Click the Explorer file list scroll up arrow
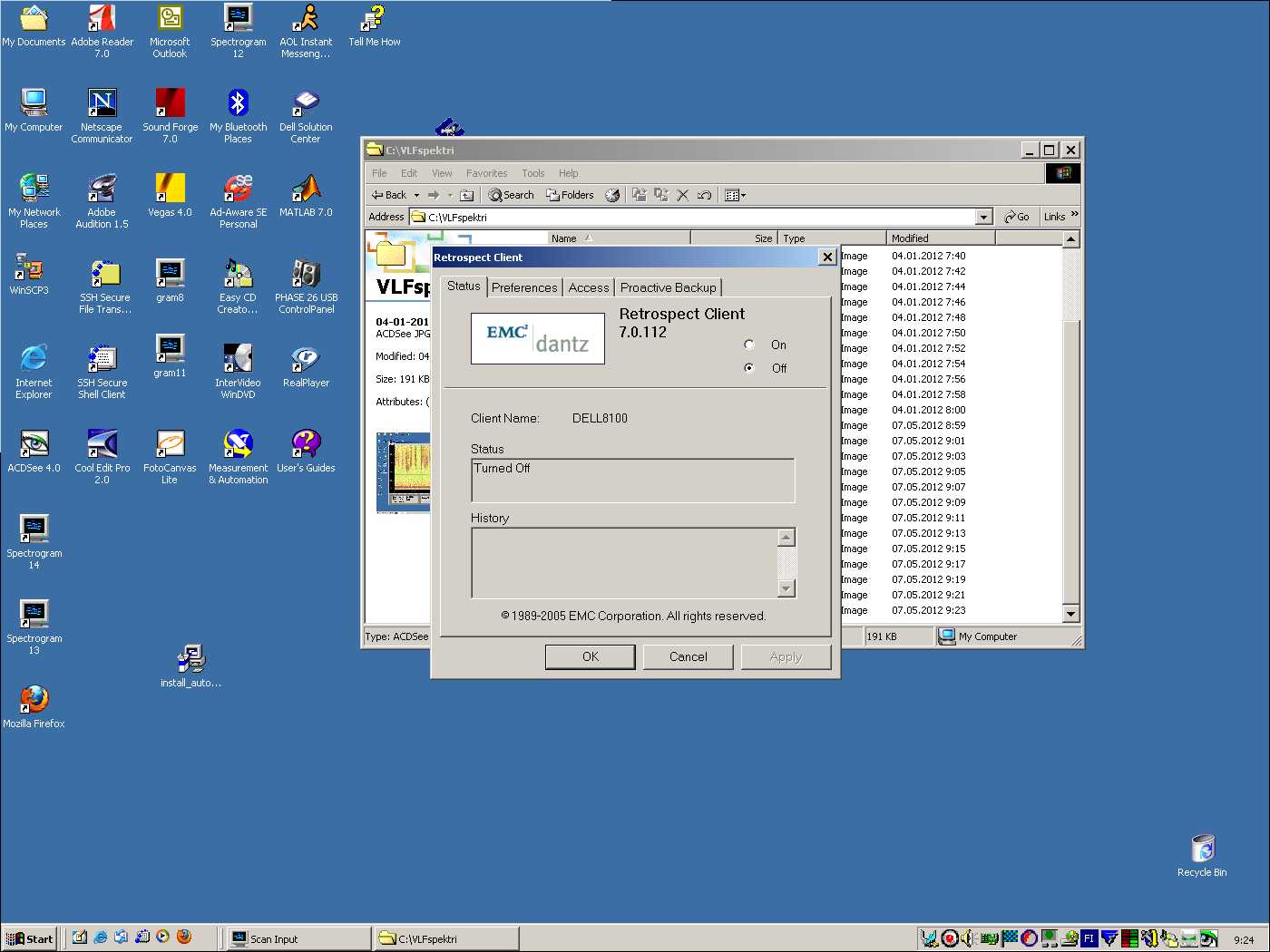The image size is (1270, 952). pos(1071,239)
